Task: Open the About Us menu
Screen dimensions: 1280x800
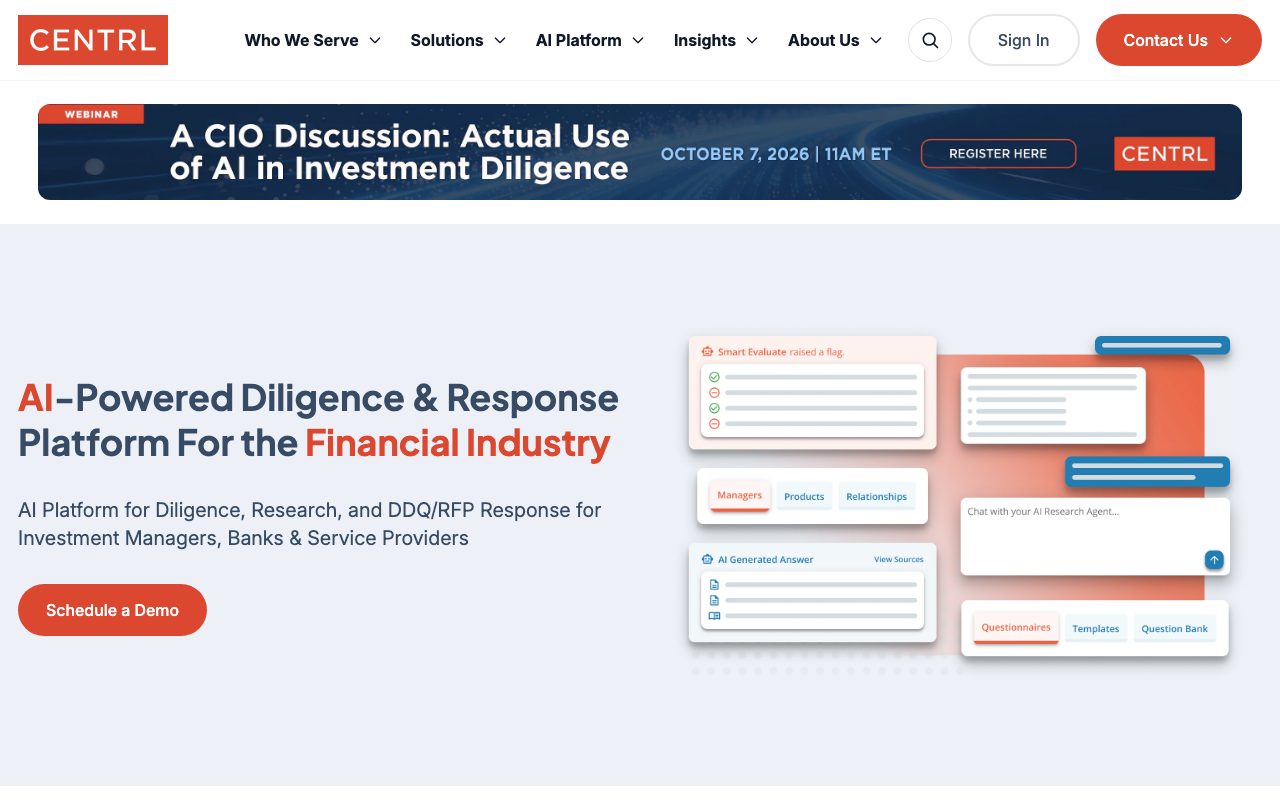Action: (x=835, y=40)
